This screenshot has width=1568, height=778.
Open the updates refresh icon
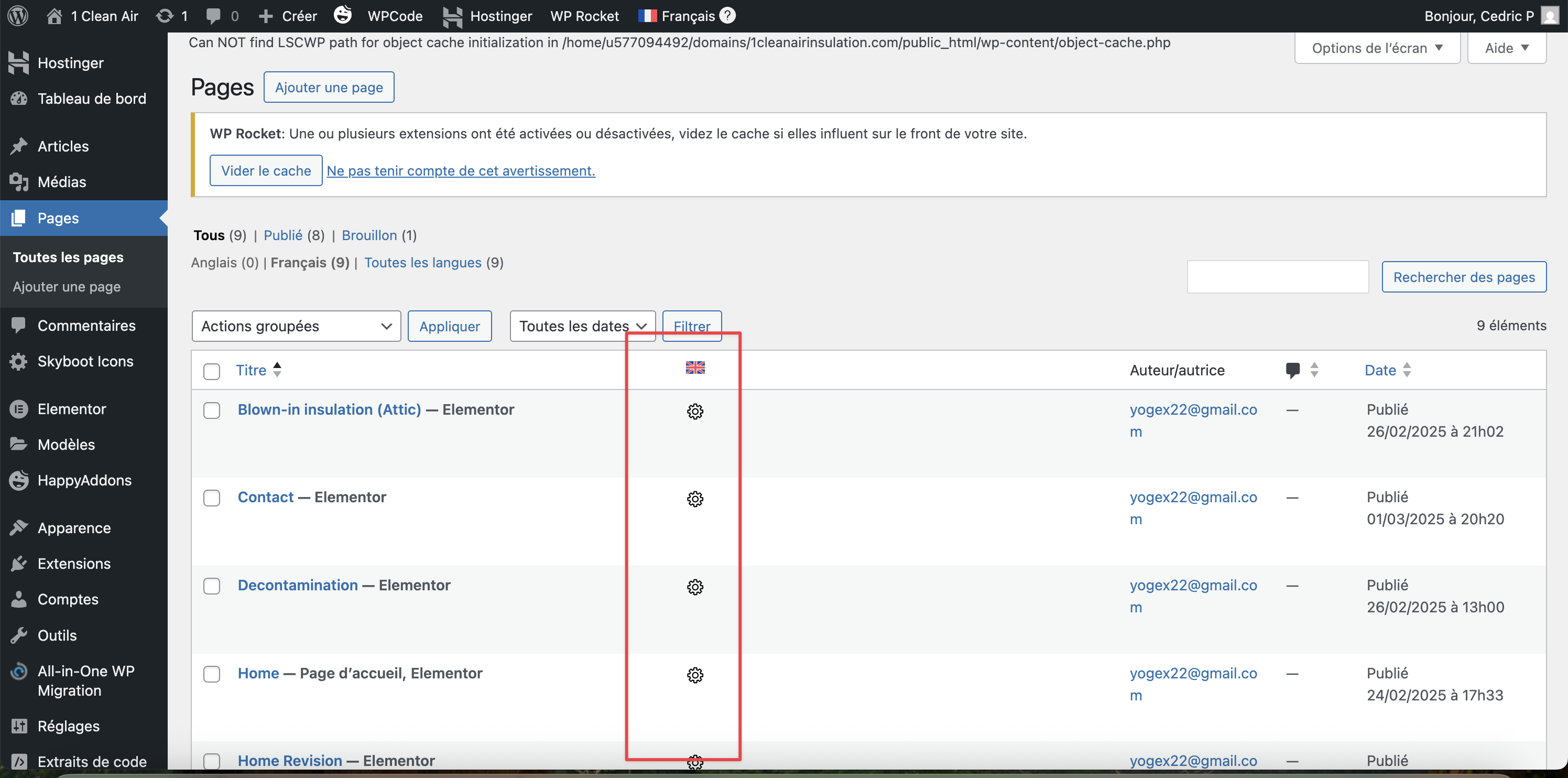tap(165, 16)
